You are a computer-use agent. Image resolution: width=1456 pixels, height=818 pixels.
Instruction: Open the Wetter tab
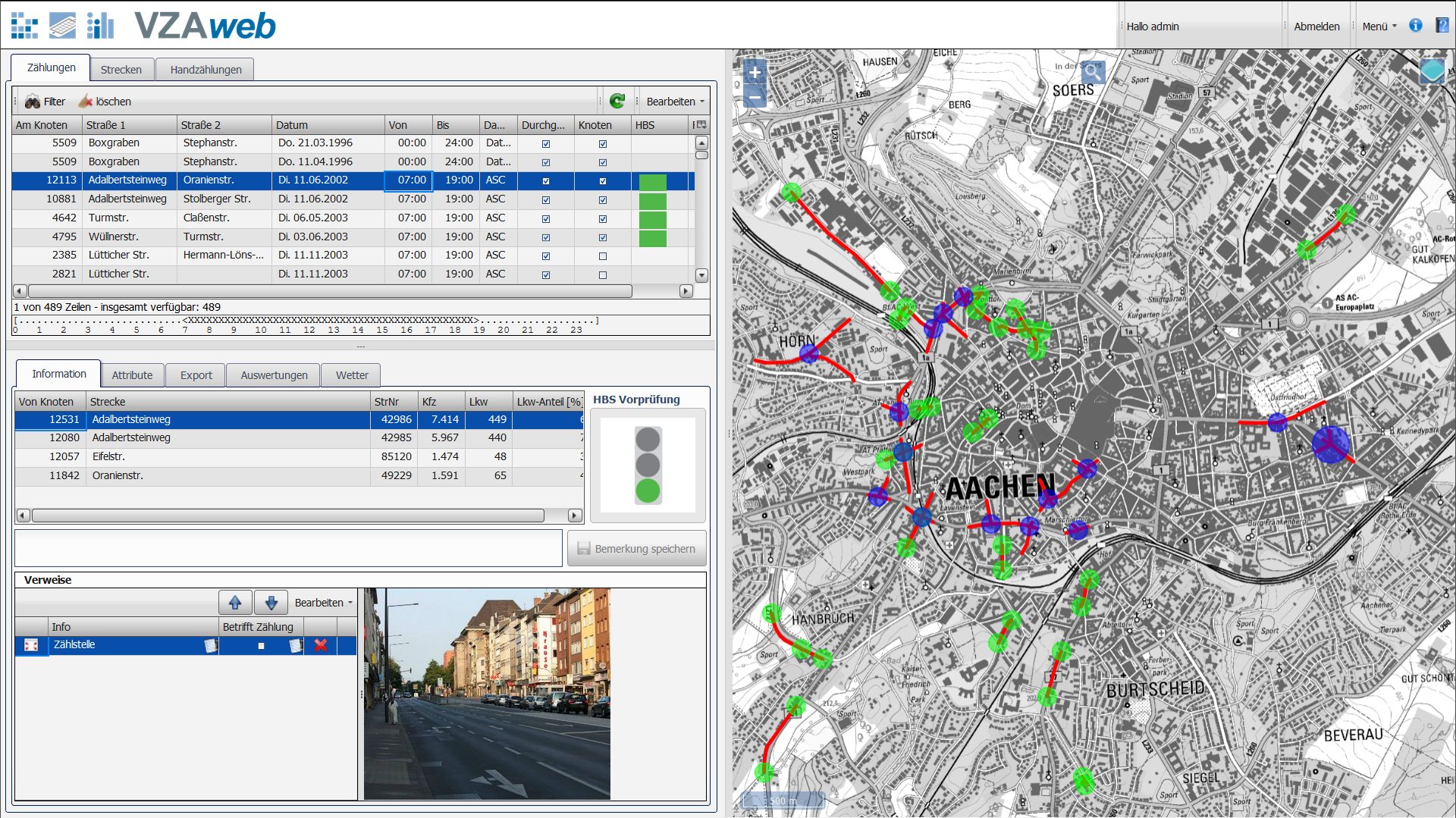[352, 375]
